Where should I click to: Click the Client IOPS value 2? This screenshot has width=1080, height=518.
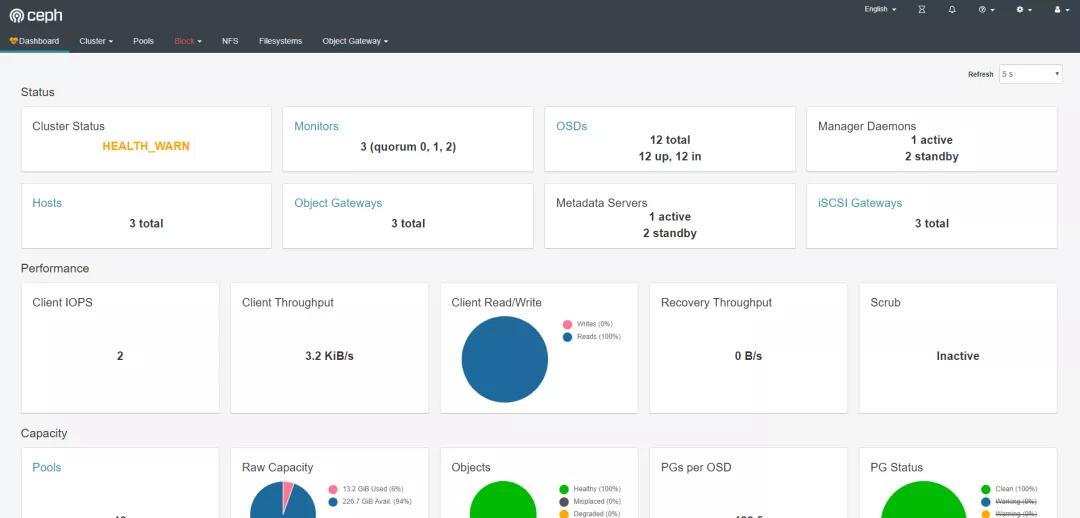pos(120,356)
